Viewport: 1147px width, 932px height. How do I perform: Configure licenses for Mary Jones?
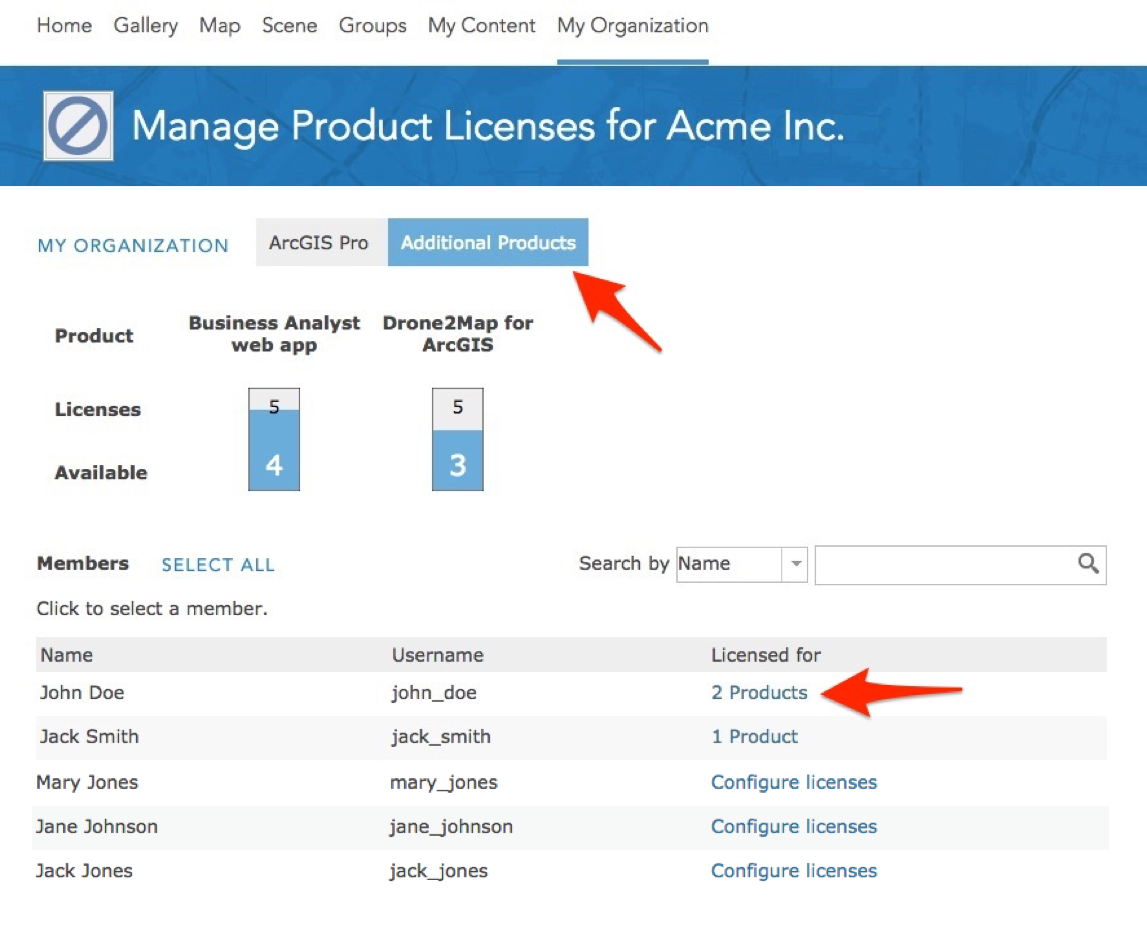[794, 782]
